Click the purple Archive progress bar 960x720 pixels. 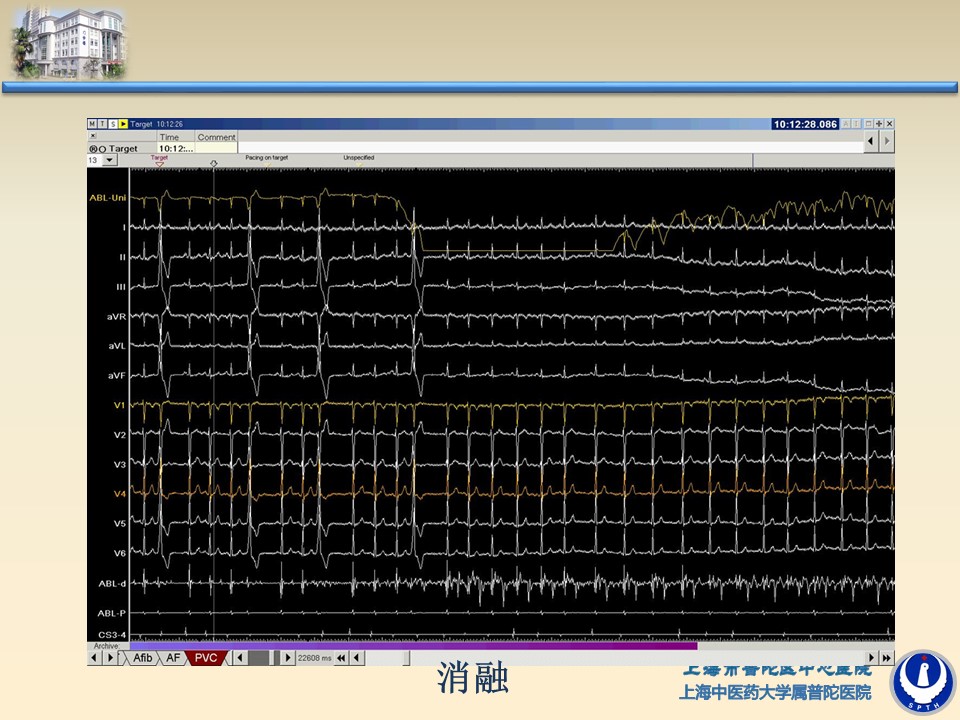(x=413, y=646)
